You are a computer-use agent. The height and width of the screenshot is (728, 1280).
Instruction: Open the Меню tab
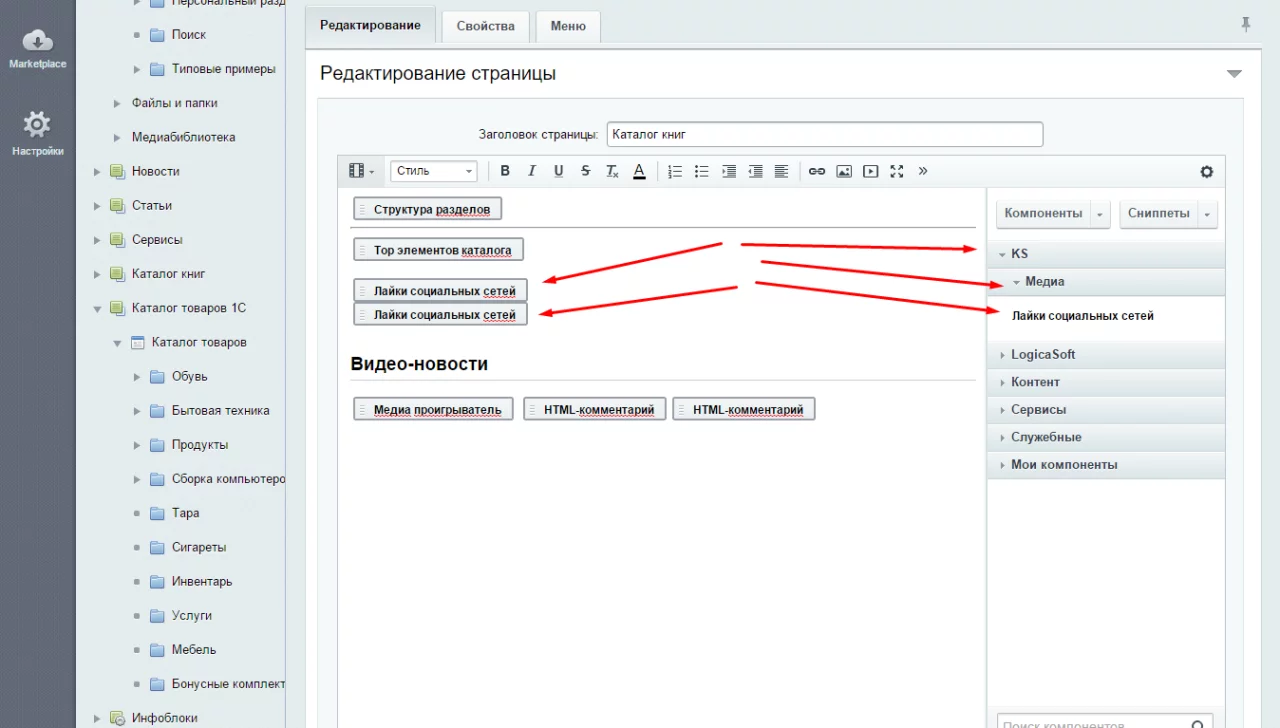point(568,26)
